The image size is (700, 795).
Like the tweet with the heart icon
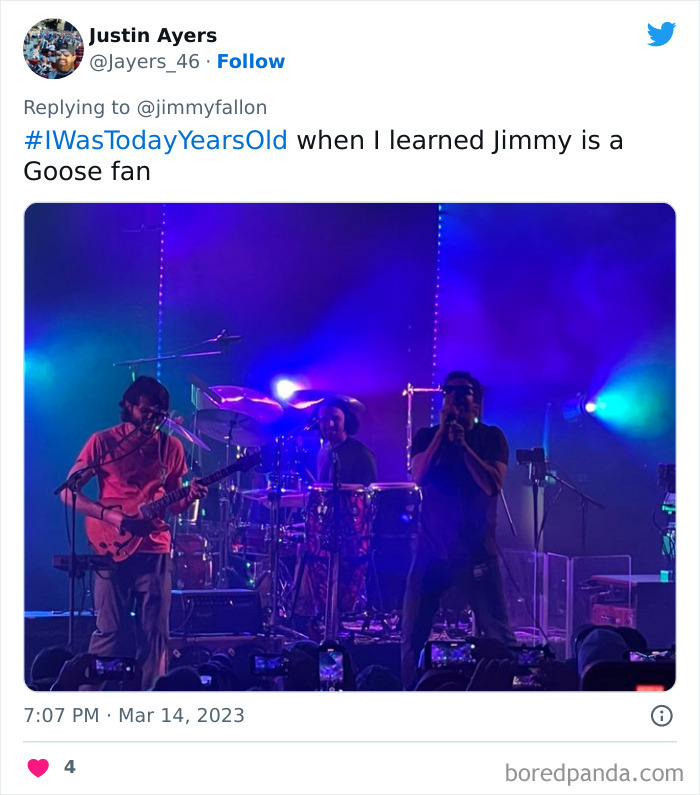[38, 767]
